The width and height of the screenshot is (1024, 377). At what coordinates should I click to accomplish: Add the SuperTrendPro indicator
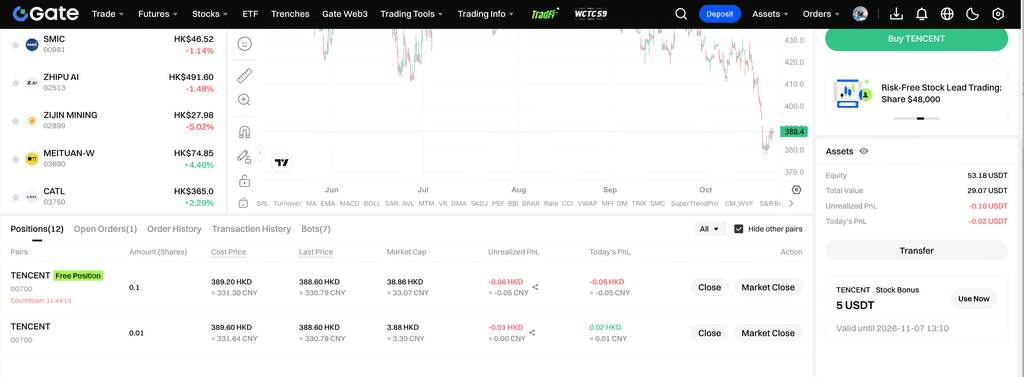(694, 203)
